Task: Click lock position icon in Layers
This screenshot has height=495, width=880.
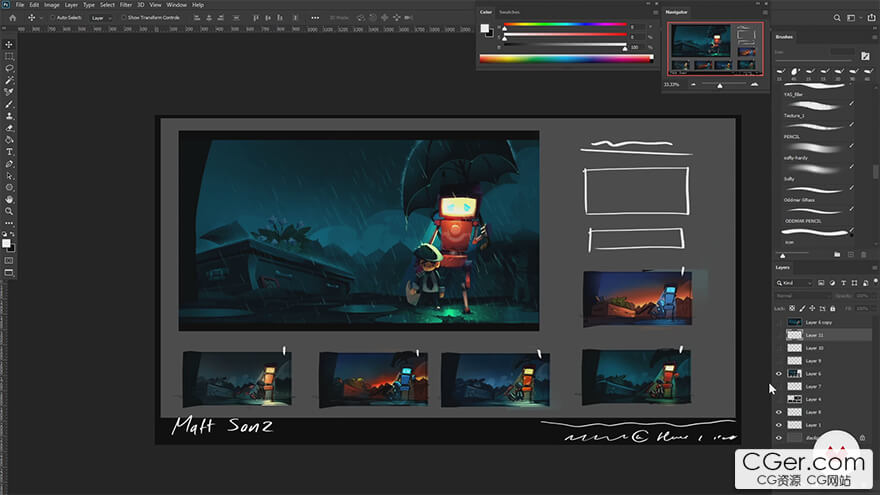Action: (812, 309)
